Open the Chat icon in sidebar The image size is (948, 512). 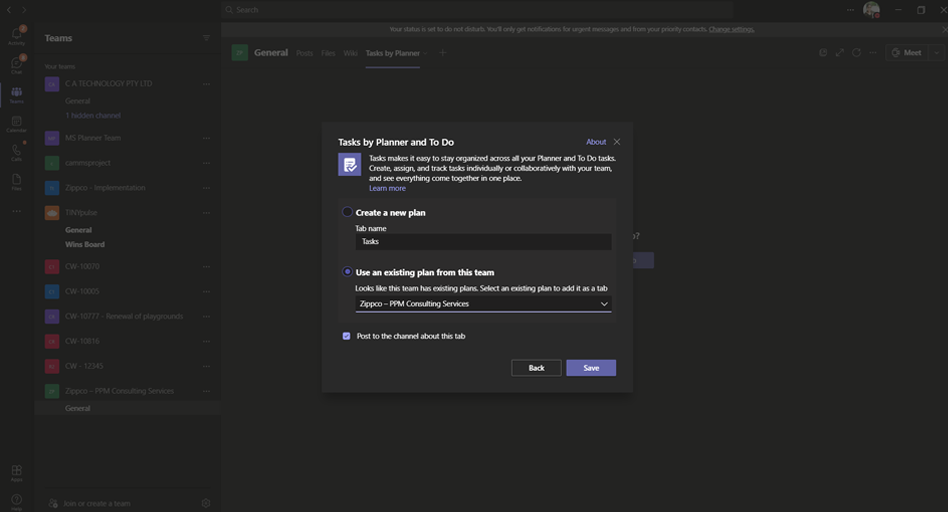tap(16, 64)
